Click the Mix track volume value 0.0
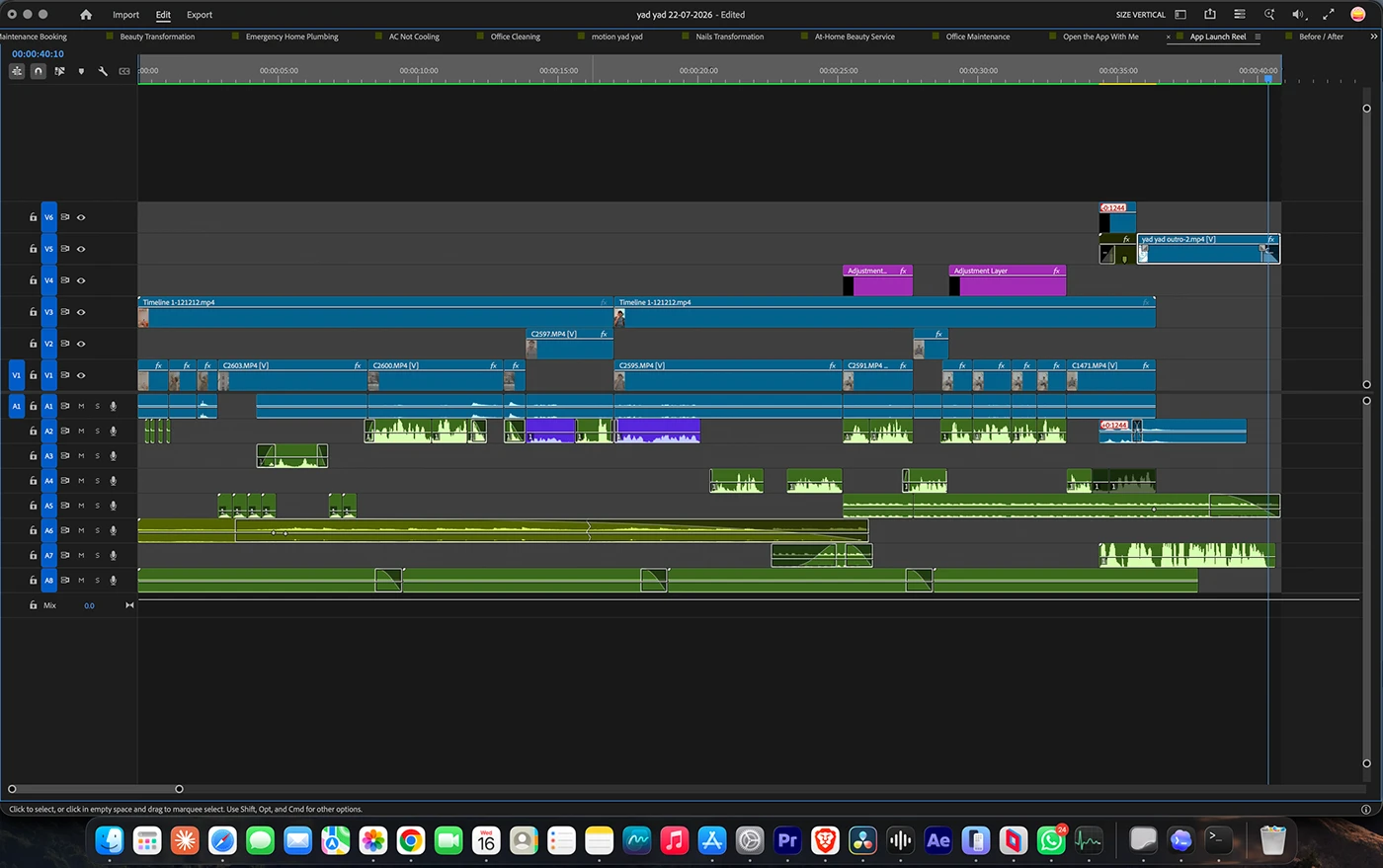Viewport: 1383px width, 868px height. pyautogui.click(x=89, y=605)
